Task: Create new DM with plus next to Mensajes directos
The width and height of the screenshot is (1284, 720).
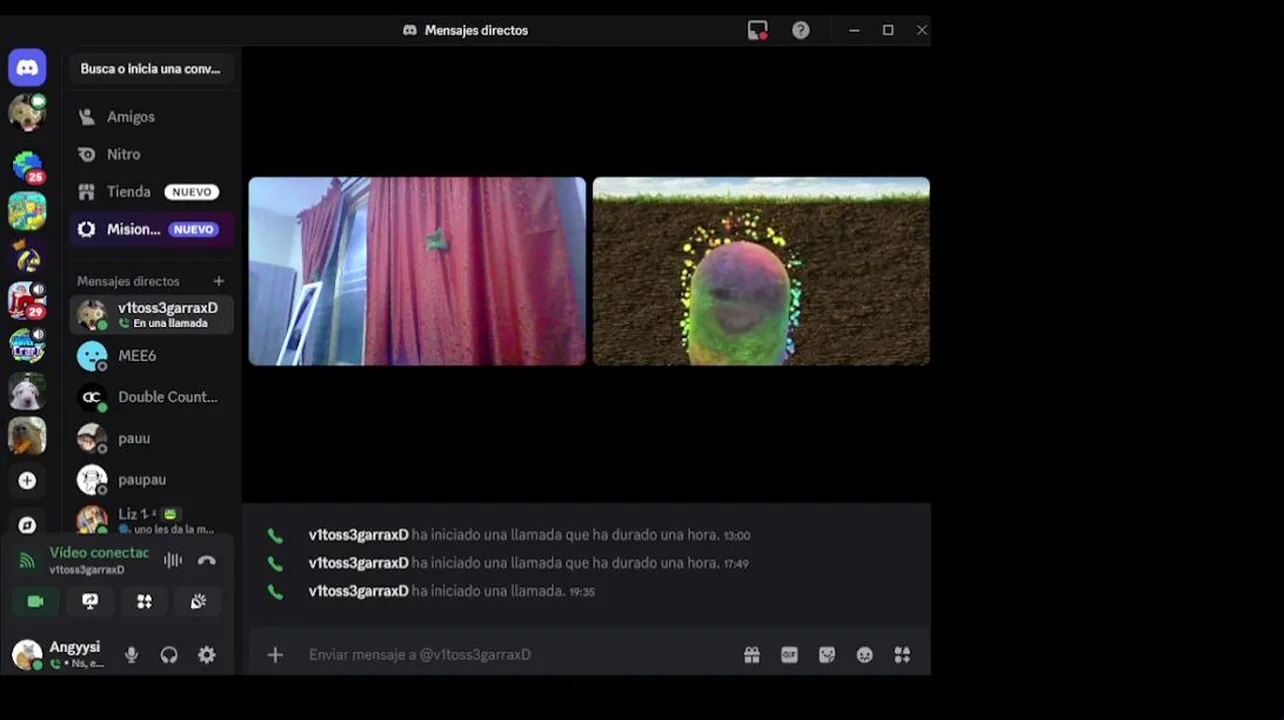Action: click(x=219, y=281)
